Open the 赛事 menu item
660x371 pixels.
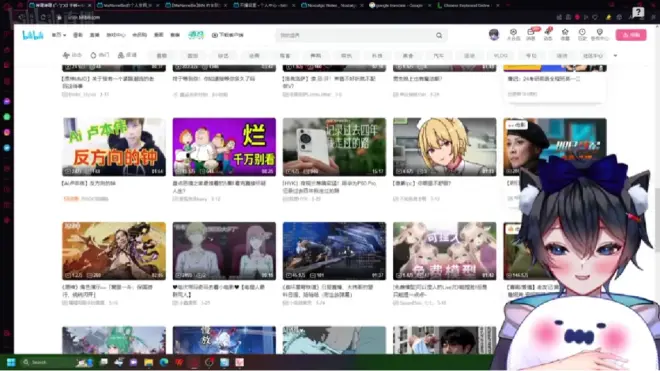175,35
